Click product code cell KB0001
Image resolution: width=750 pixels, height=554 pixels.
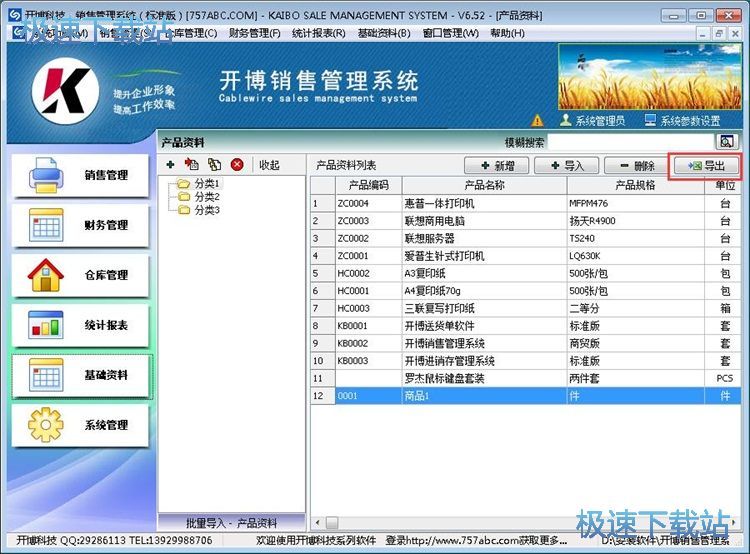click(x=368, y=326)
